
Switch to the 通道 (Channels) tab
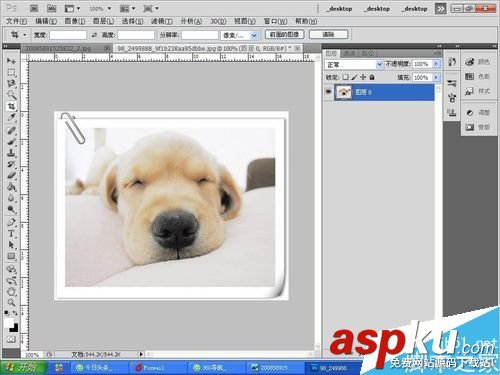pos(349,53)
